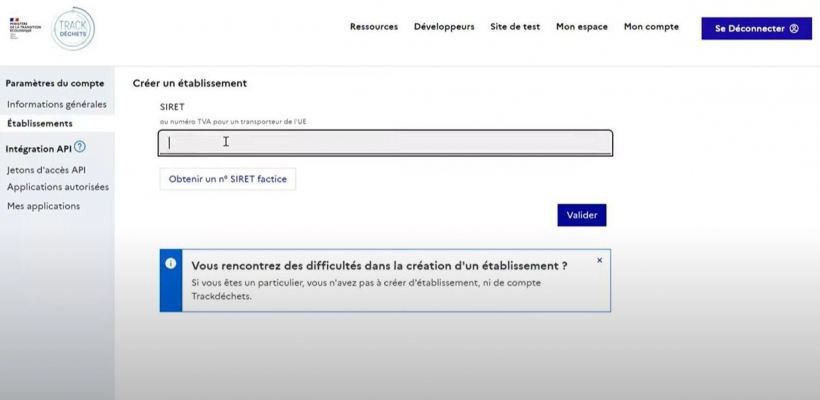Focus the SIRET input field
This screenshot has height=400, width=820.
point(385,143)
